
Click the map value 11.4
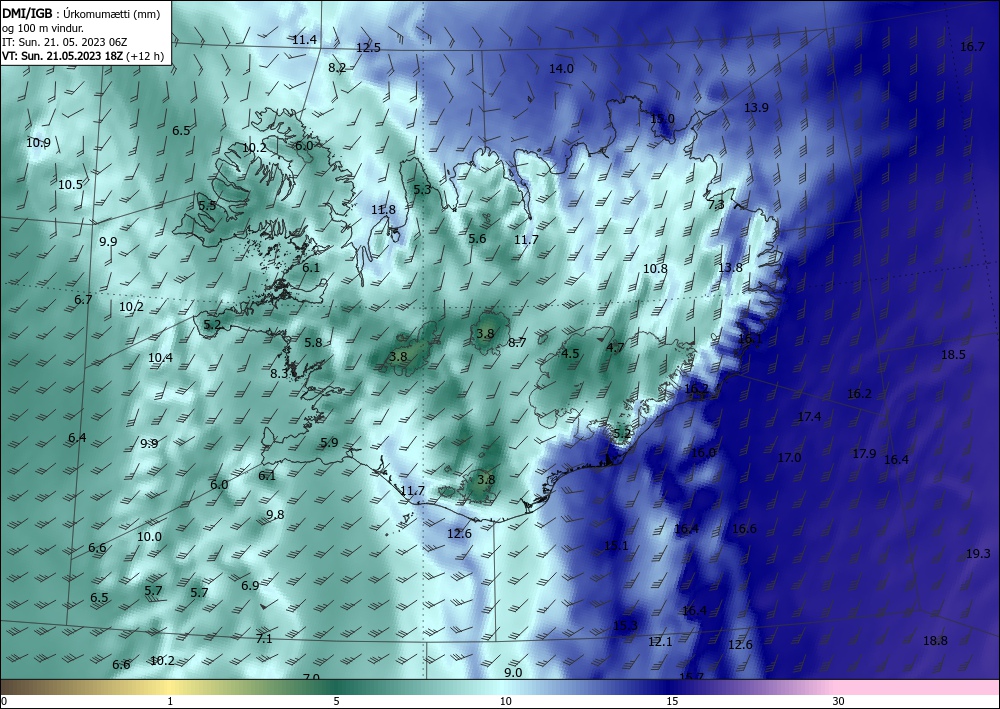pyautogui.click(x=304, y=40)
